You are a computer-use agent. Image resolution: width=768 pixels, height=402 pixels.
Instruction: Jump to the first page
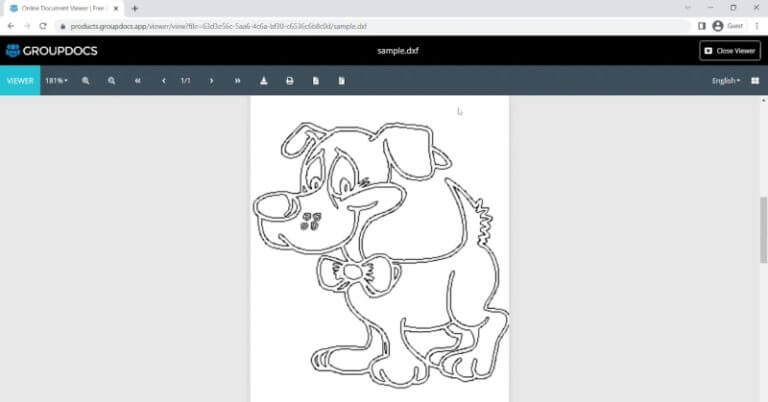pos(138,81)
